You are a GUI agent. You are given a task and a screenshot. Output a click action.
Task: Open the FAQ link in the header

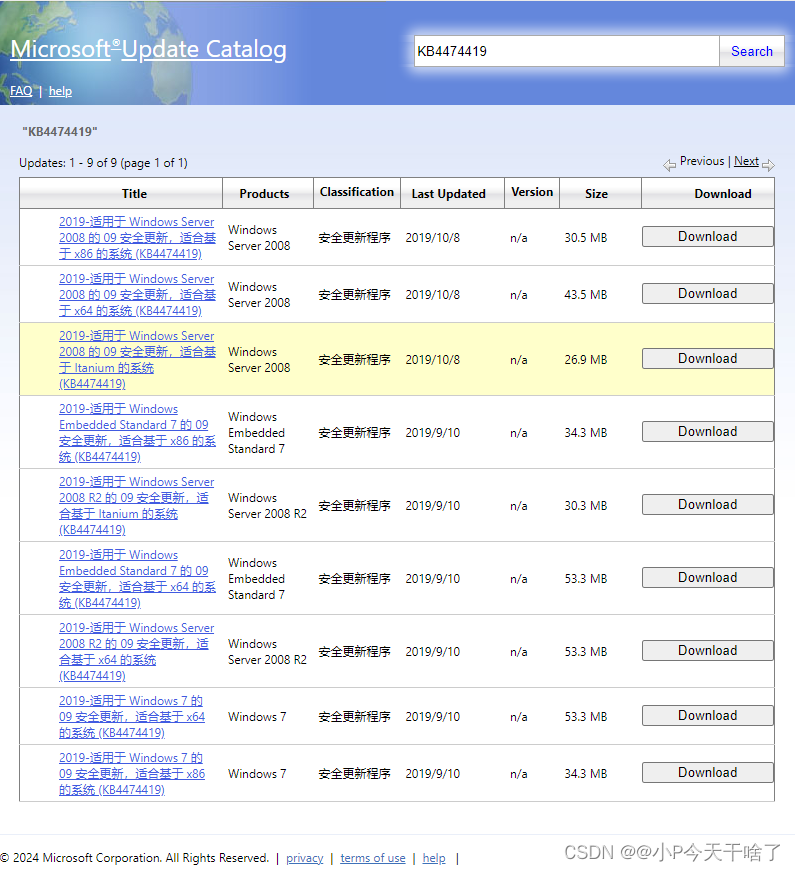(21, 91)
